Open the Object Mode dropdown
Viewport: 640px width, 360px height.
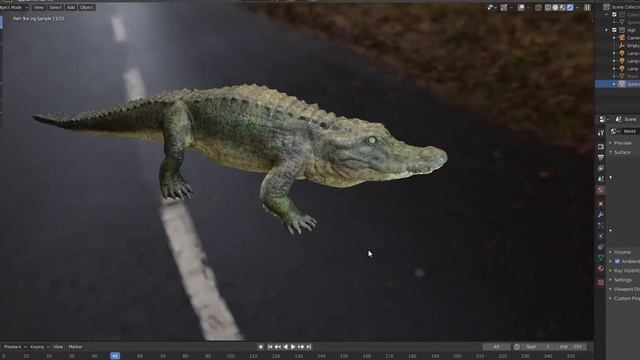coord(14,7)
